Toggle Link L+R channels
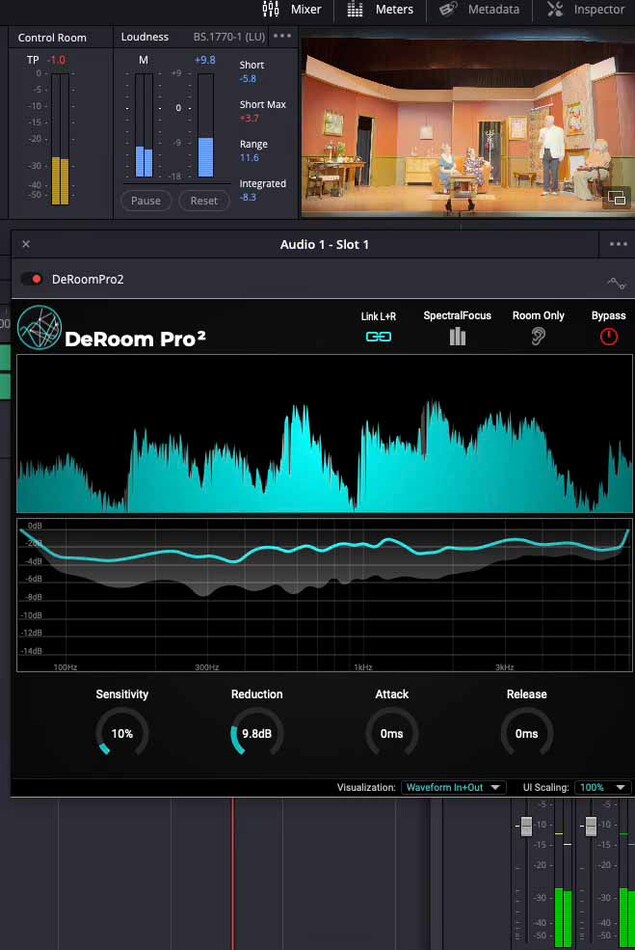Screen dimensions: 635x950 click(378, 336)
